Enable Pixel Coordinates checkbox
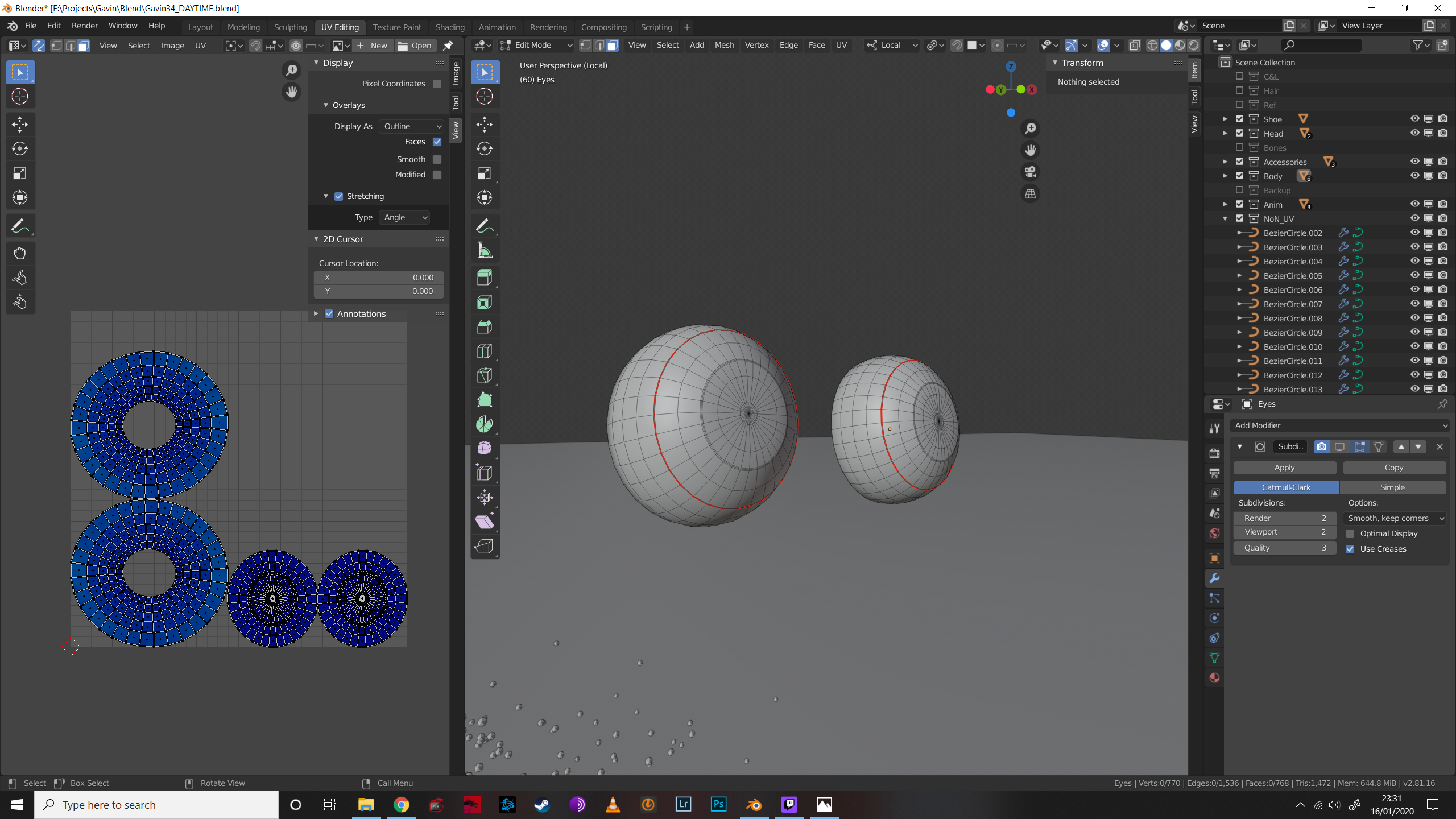This screenshot has height=819, width=1456. (437, 84)
